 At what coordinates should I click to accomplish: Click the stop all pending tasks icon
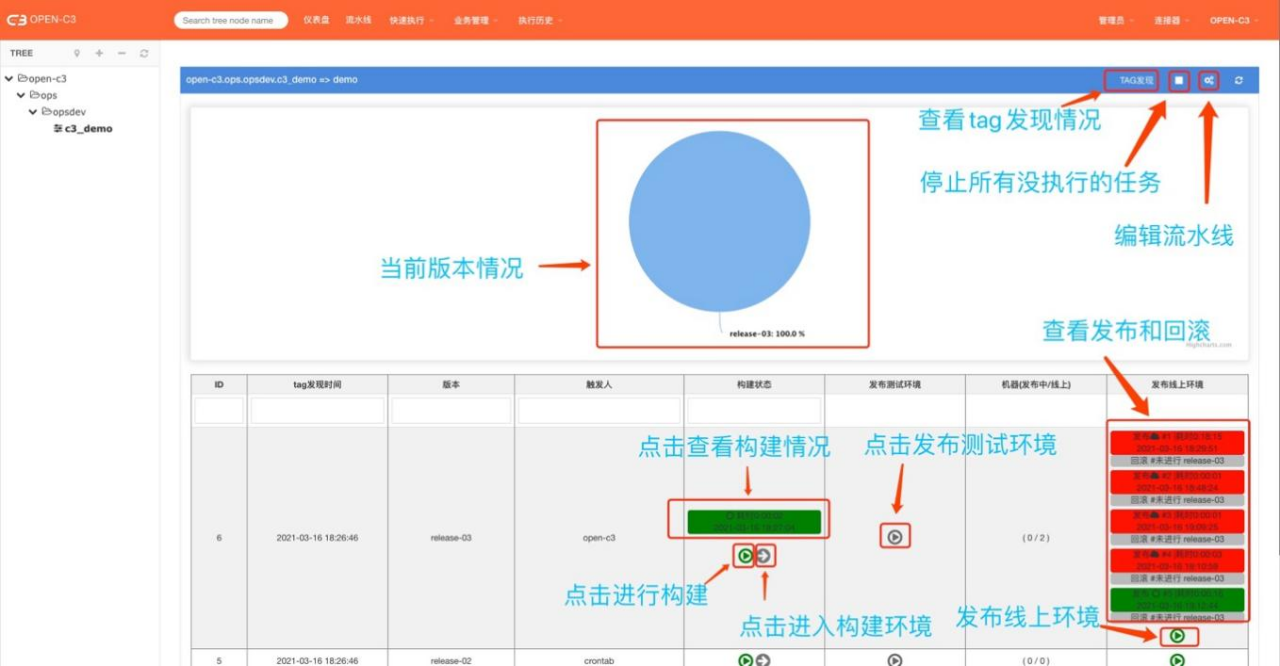[1179, 80]
